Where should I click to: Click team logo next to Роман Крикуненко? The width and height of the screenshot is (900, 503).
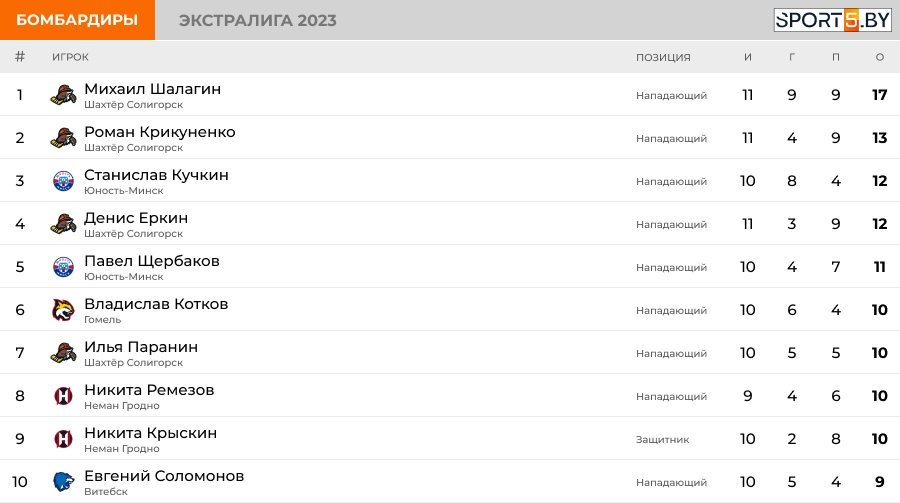[64, 138]
